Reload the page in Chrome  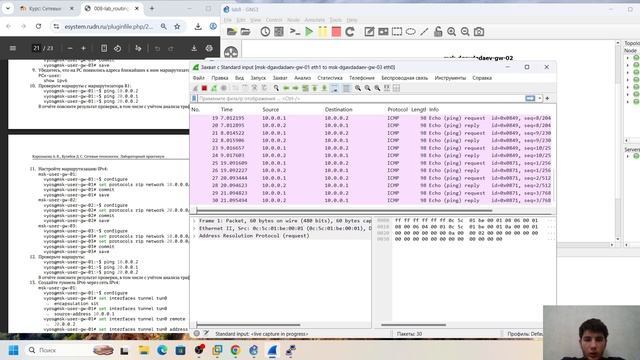[38, 26]
